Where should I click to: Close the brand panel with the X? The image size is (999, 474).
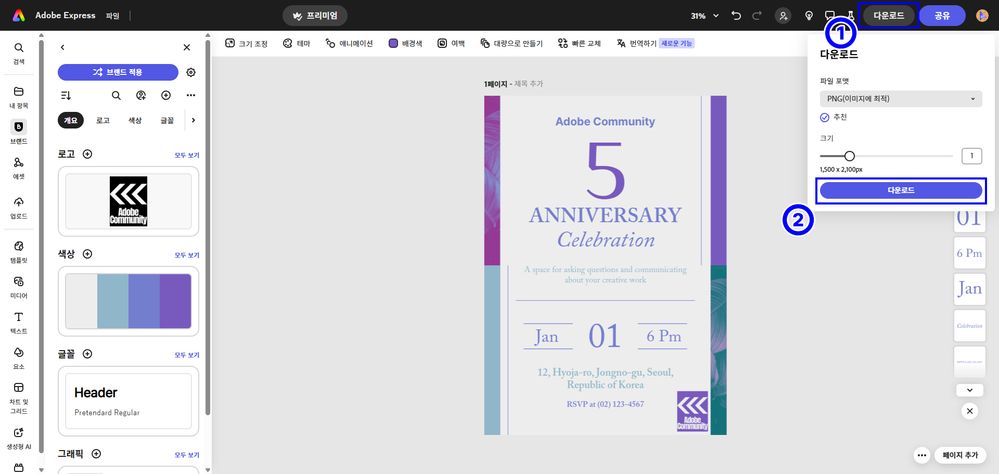click(x=187, y=47)
